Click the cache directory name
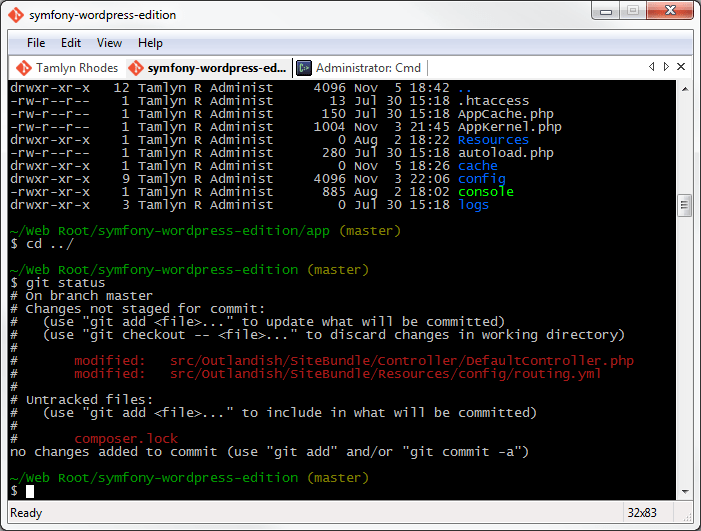Image resolution: width=701 pixels, height=531 pixels. coord(477,166)
